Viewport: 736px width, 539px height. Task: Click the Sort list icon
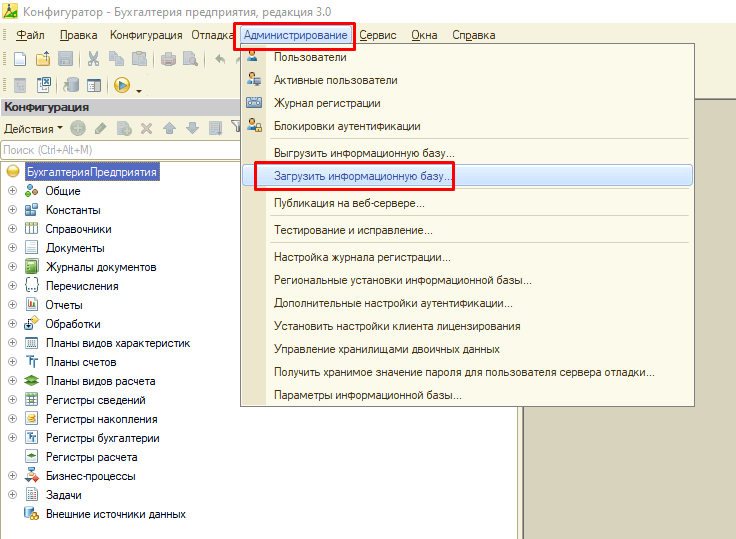click(x=215, y=128)
